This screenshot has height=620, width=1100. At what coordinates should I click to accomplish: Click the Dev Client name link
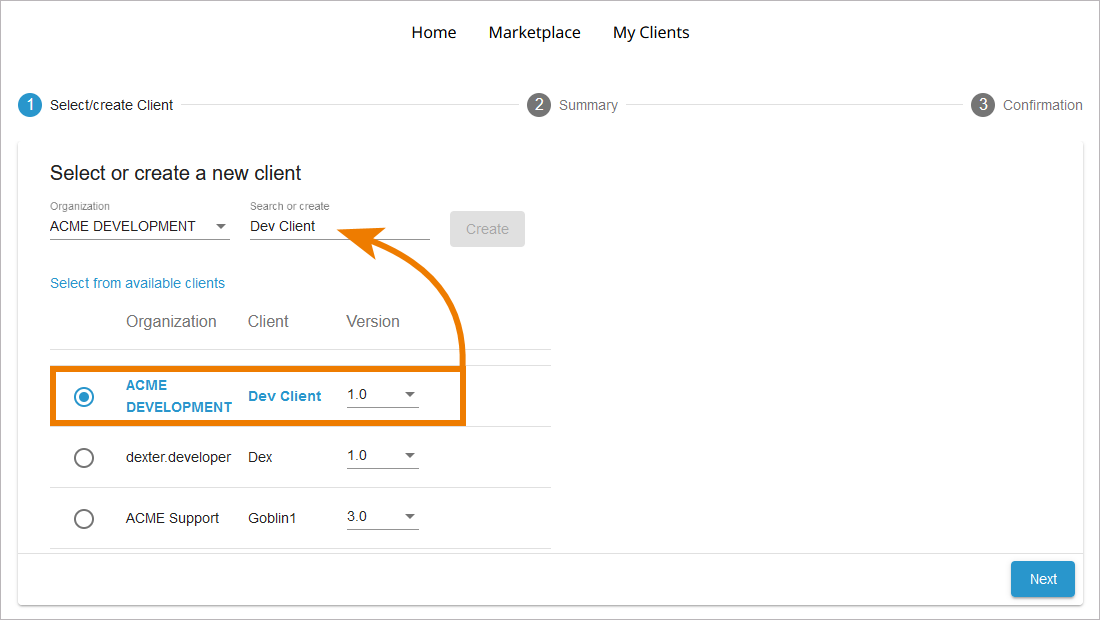pos(285,396)
